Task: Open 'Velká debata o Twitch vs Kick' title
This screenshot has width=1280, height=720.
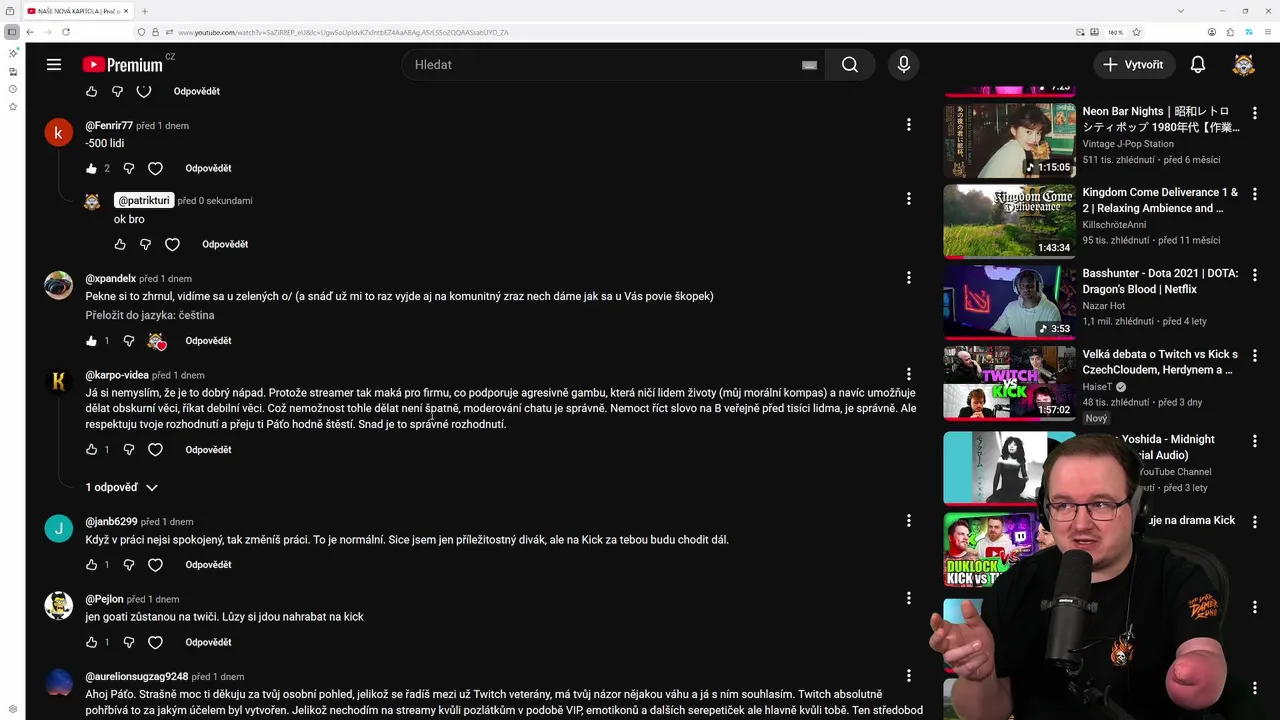Action: [x=1160, y=362]
